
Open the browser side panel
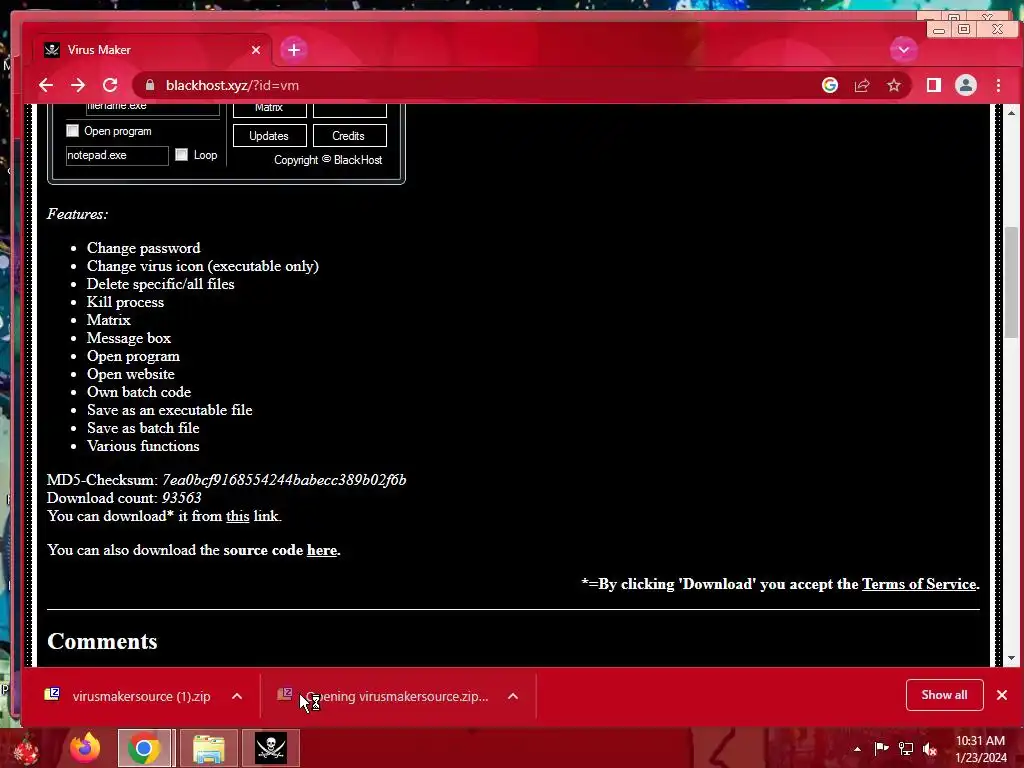click(x=933, y=85)
